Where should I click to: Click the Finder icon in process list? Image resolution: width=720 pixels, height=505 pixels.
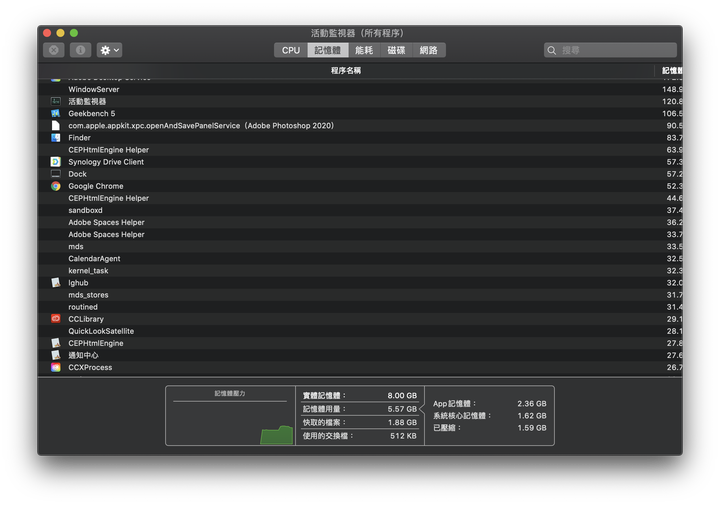pyautogui.click(x=56, y=137)
